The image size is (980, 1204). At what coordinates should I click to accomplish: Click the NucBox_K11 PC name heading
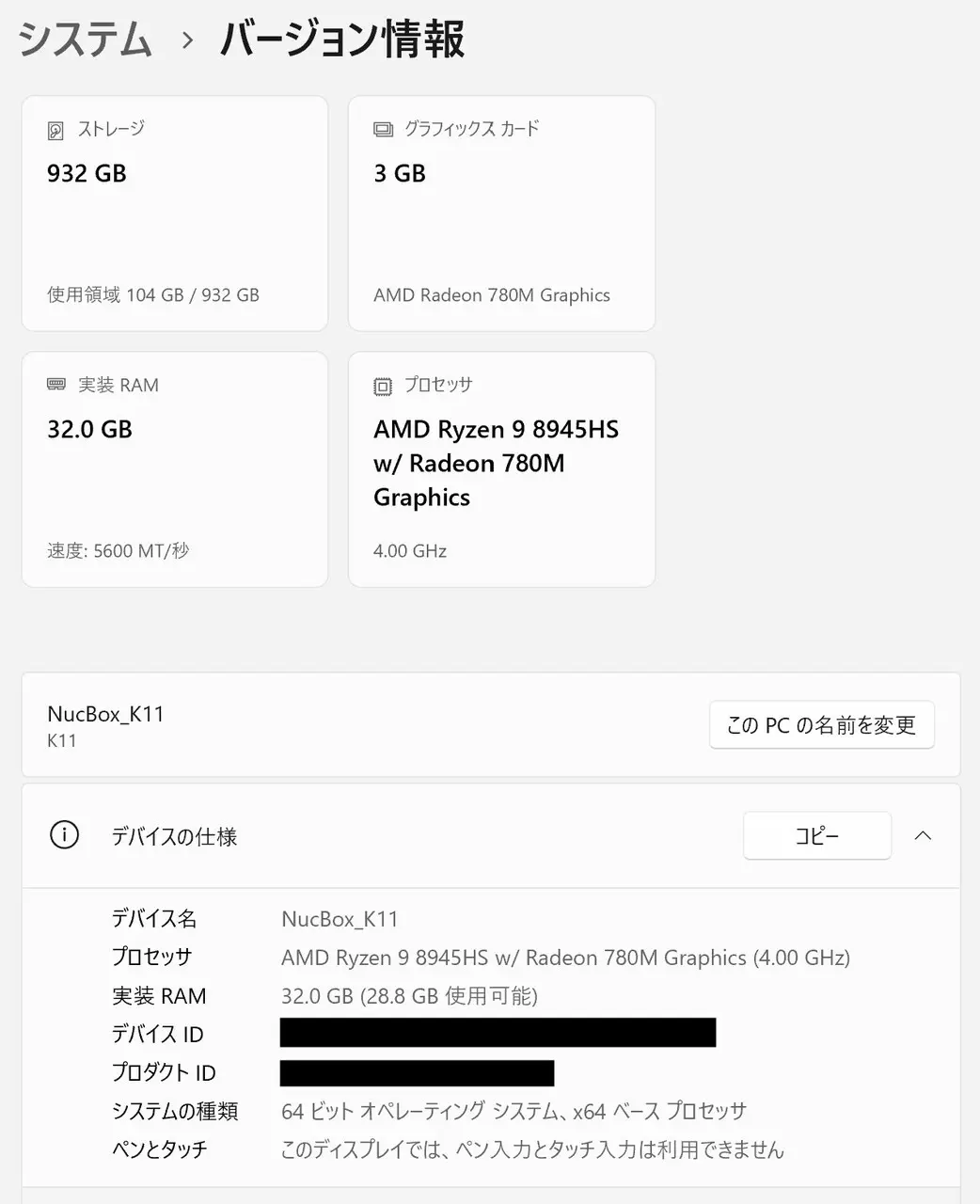pyautogui.click(x=105, y=714)
